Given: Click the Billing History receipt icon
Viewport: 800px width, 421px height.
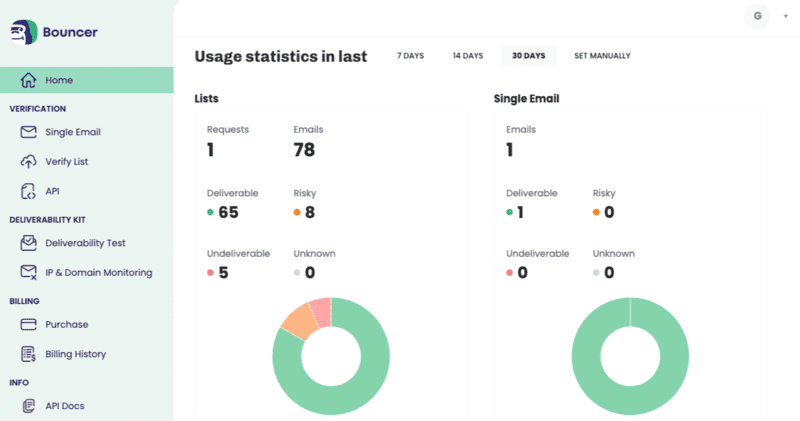Looking at the screenshot, I should coord(28,354).
